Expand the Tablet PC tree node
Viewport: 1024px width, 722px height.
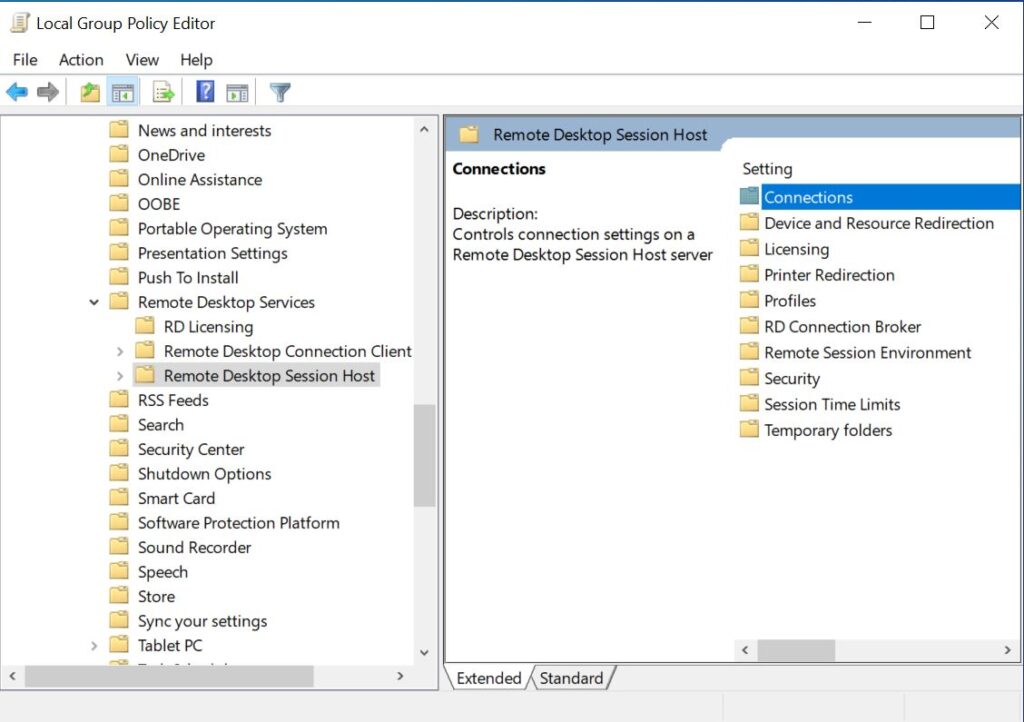coord(93,645)
